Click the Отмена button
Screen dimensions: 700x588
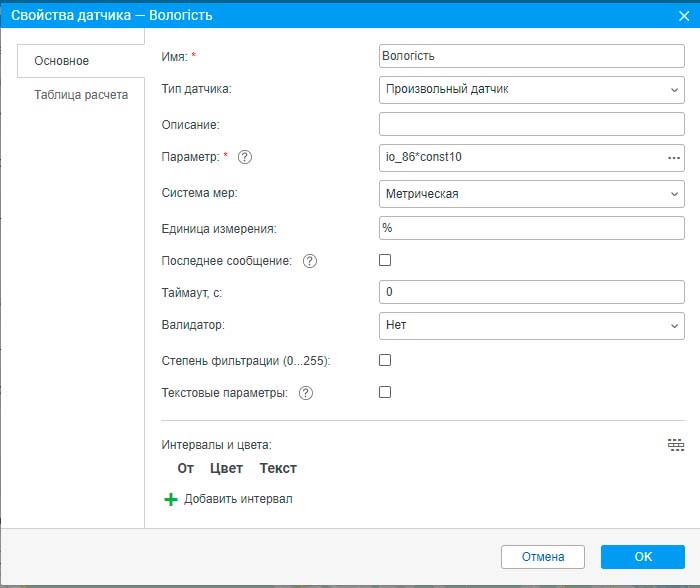542,557
